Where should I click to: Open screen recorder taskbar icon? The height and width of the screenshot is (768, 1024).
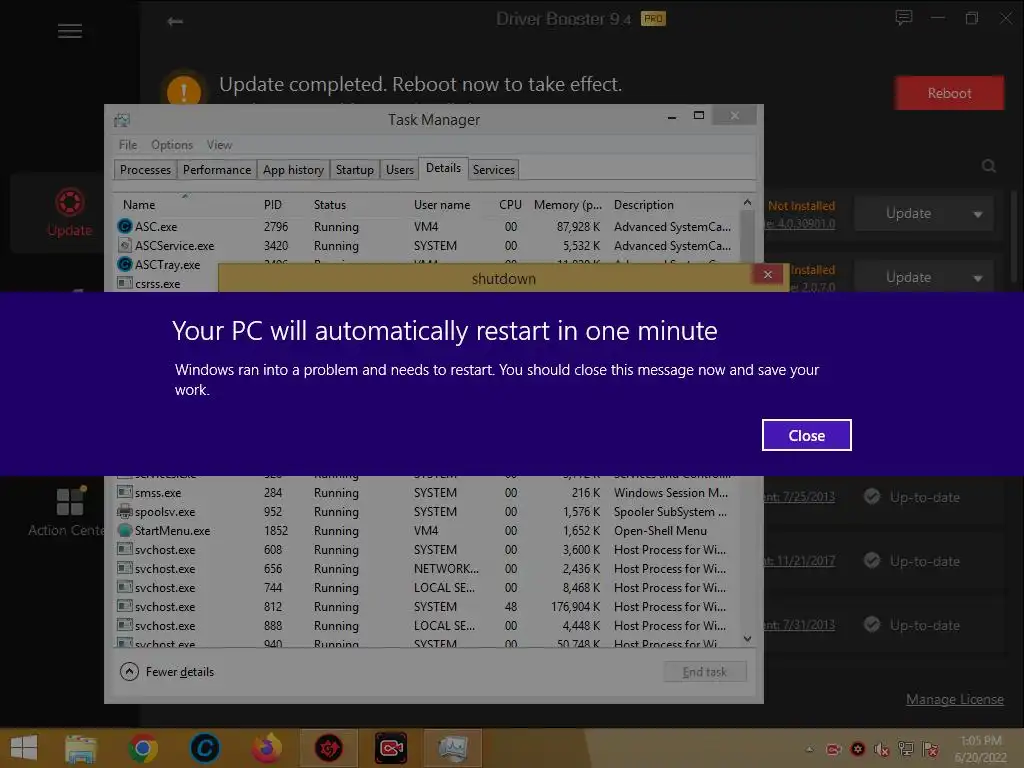click(391, 748)
